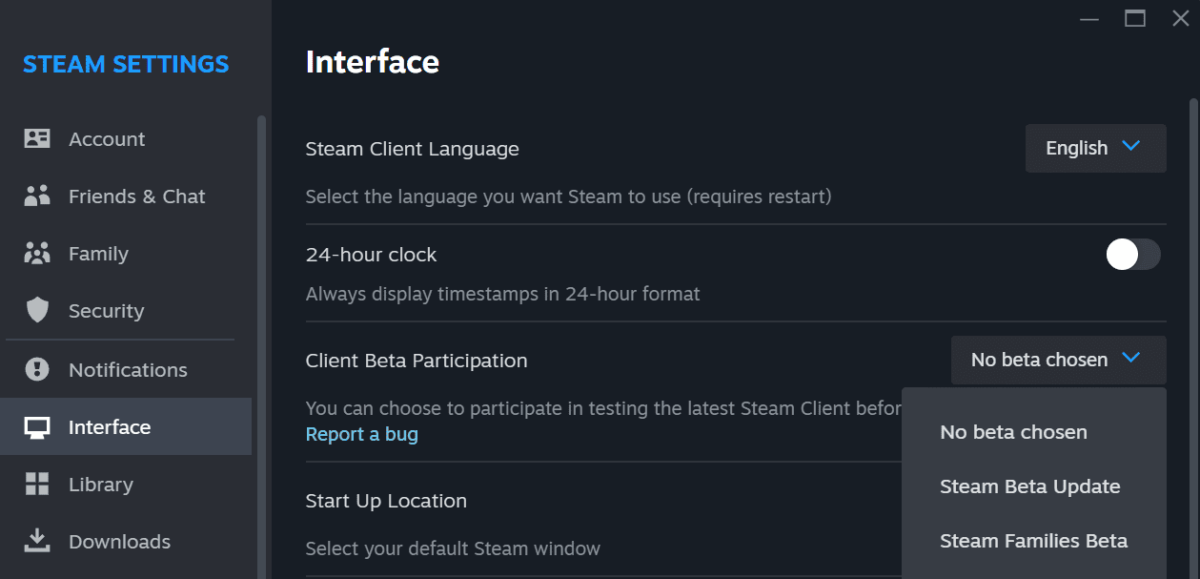The image size is (1200, 579).
Task: Click 'Always display timestamps in 24-hour format' text
Action: coord(503,294)
